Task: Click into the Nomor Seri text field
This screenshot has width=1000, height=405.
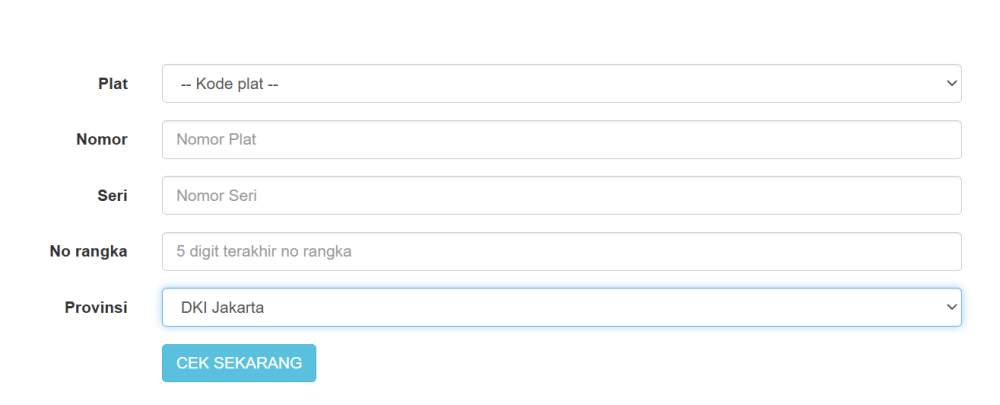Action: [x=560, y=196]
